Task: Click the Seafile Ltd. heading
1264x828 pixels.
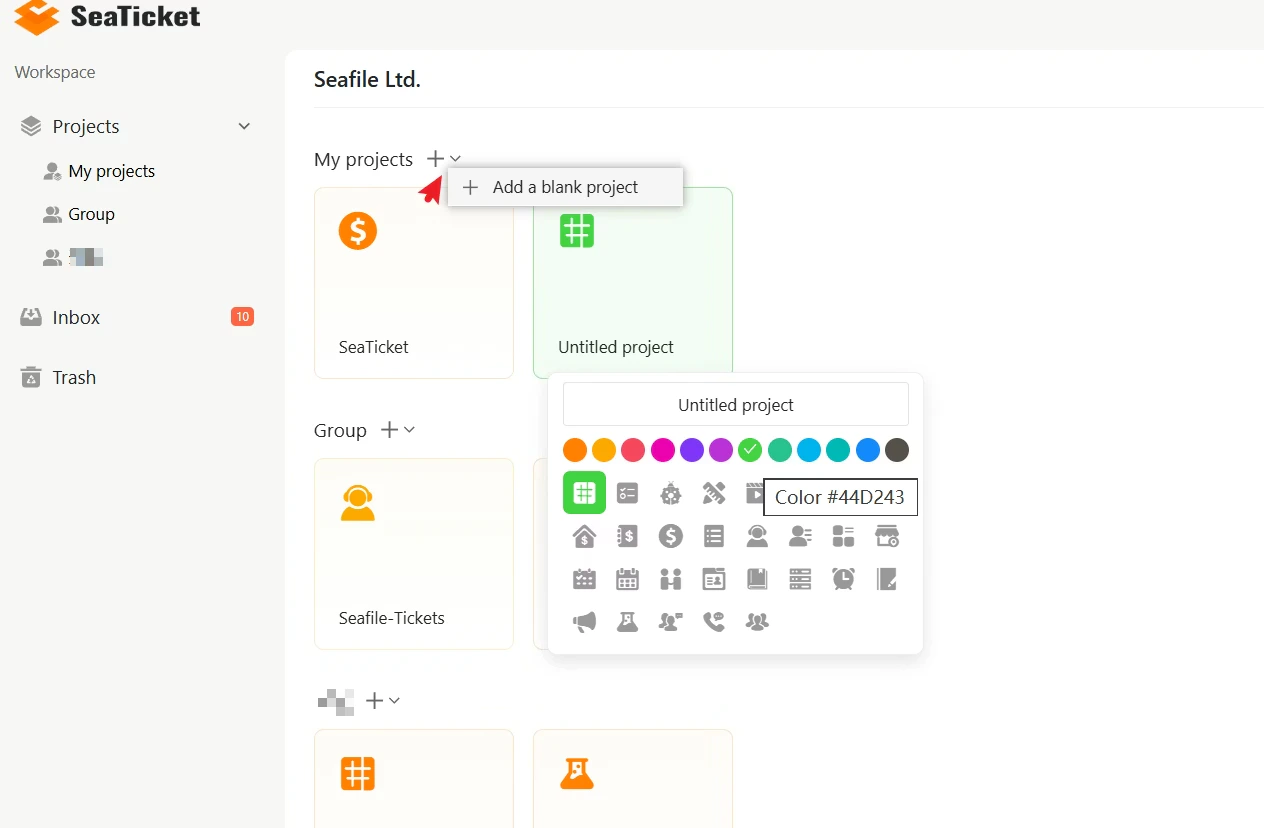Action: pos(367,80)
